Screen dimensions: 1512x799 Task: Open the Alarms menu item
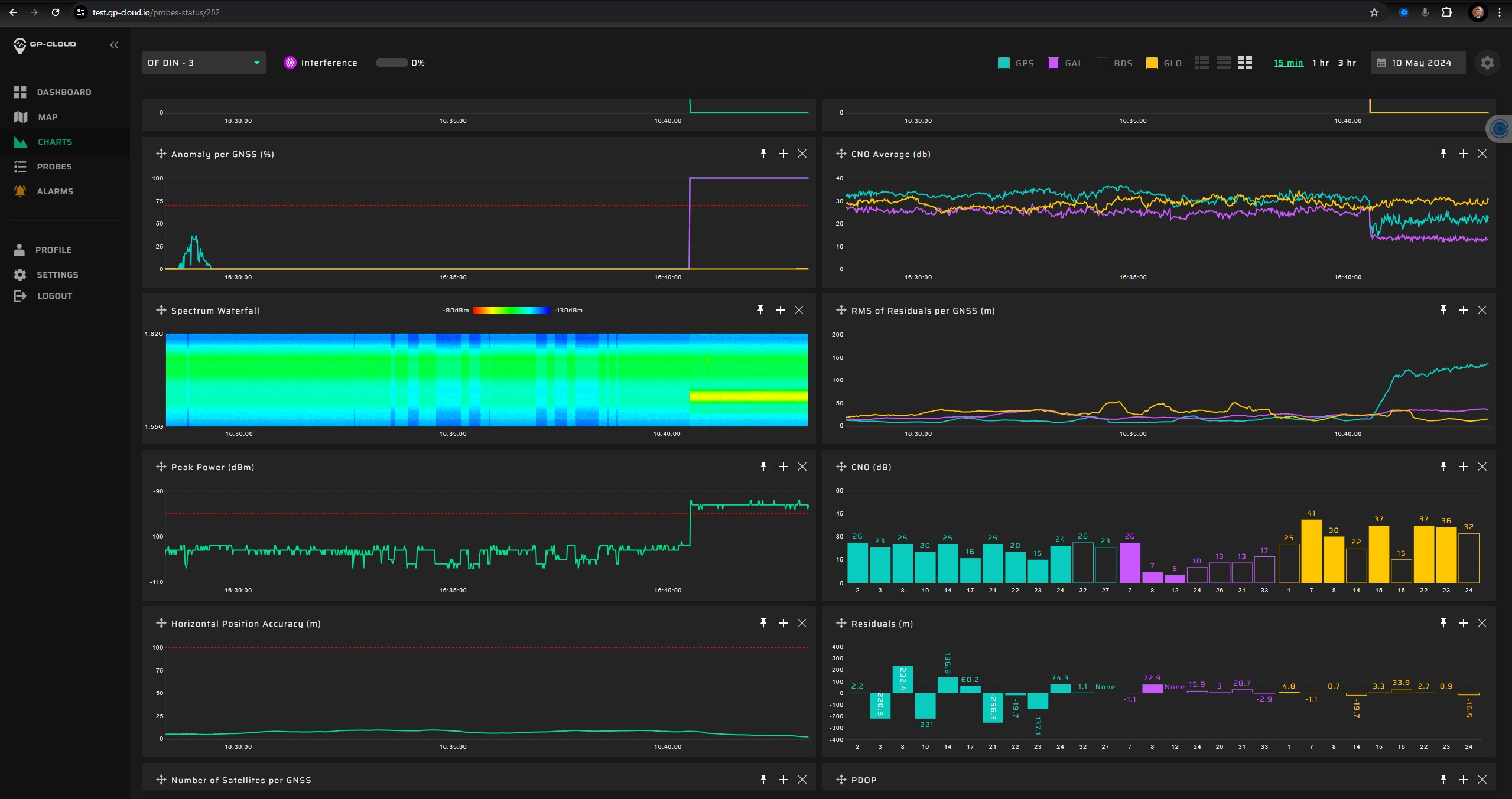coord(54,191)
